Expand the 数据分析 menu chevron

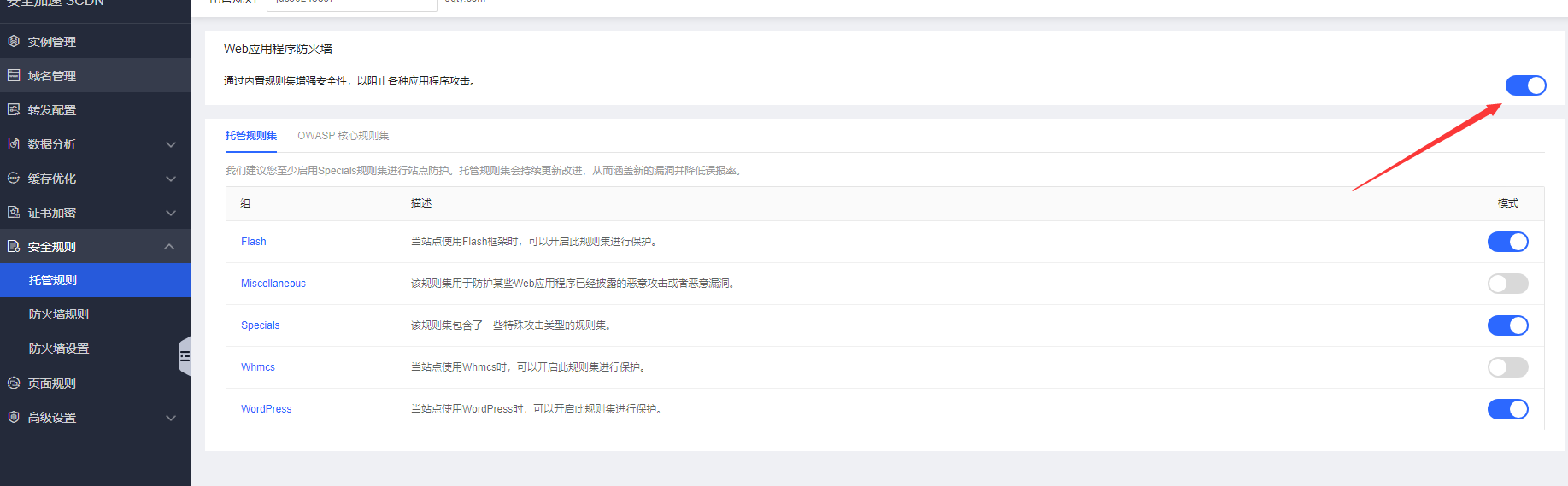[x=171, y=144]
